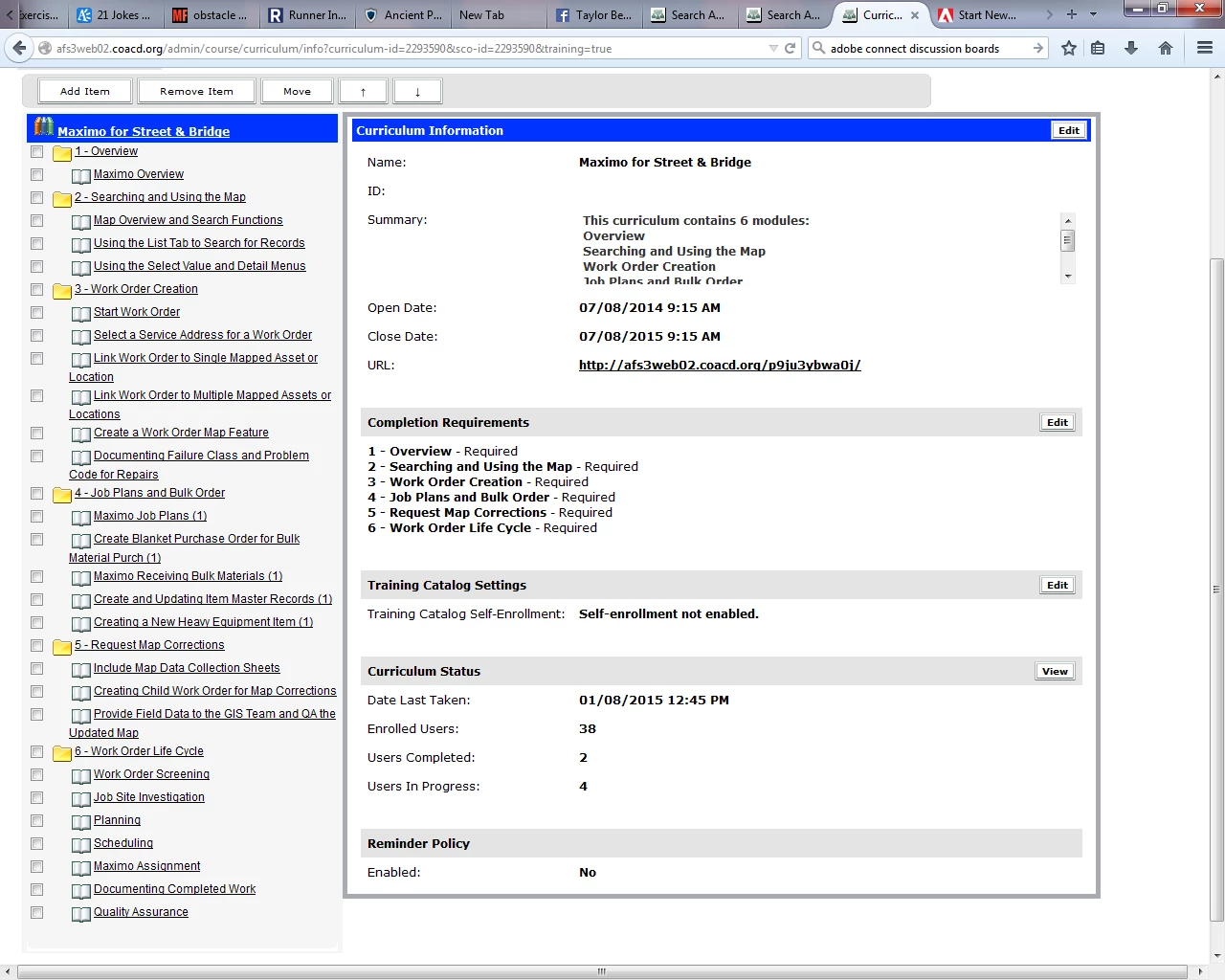The width and height of the screenshot is (1225, 980).
Task: Click View in Curriculum Status
Action: (x=1056, y=671)
